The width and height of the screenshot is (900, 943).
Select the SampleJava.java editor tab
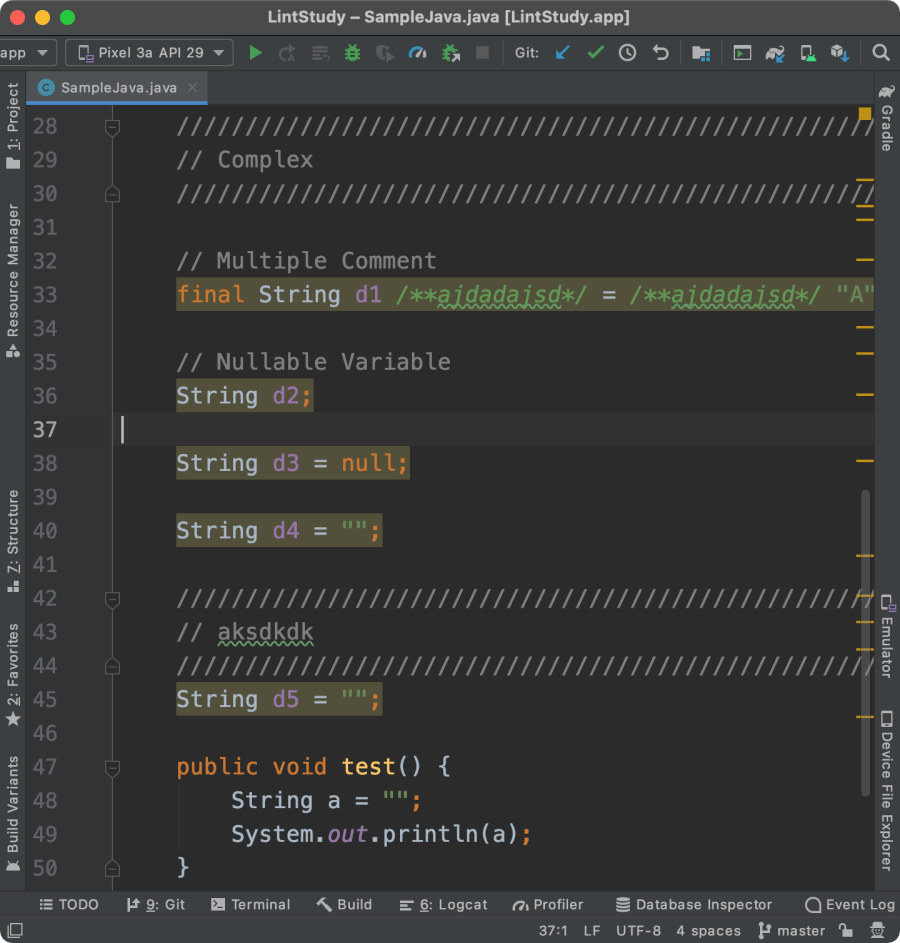pos(118,88)
